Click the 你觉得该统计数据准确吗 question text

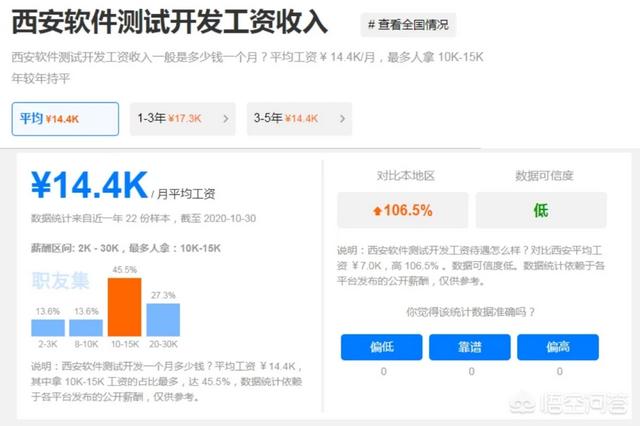[x=470, y=312]
